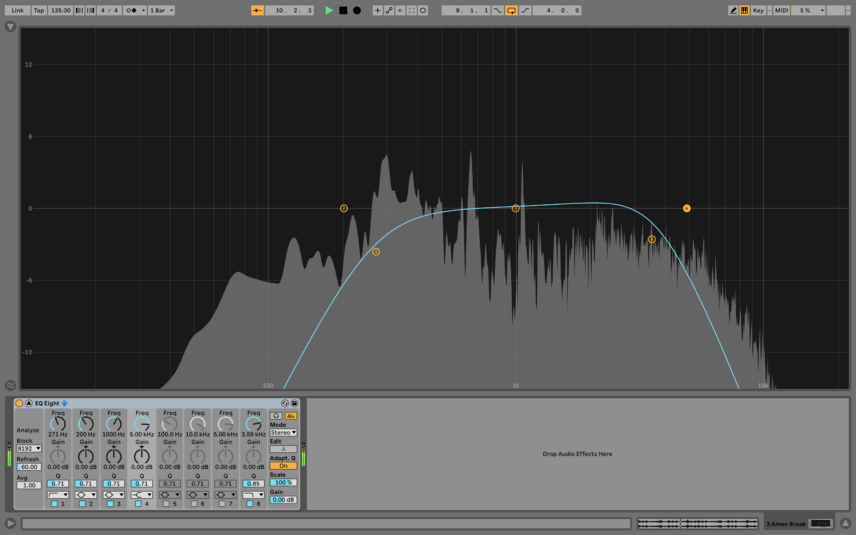The height and width of the screenshot is (535, 856).
Task: Click band 1 Freq knob at 271 Hz
Action: pyautogui.click(x=58, y=424)
